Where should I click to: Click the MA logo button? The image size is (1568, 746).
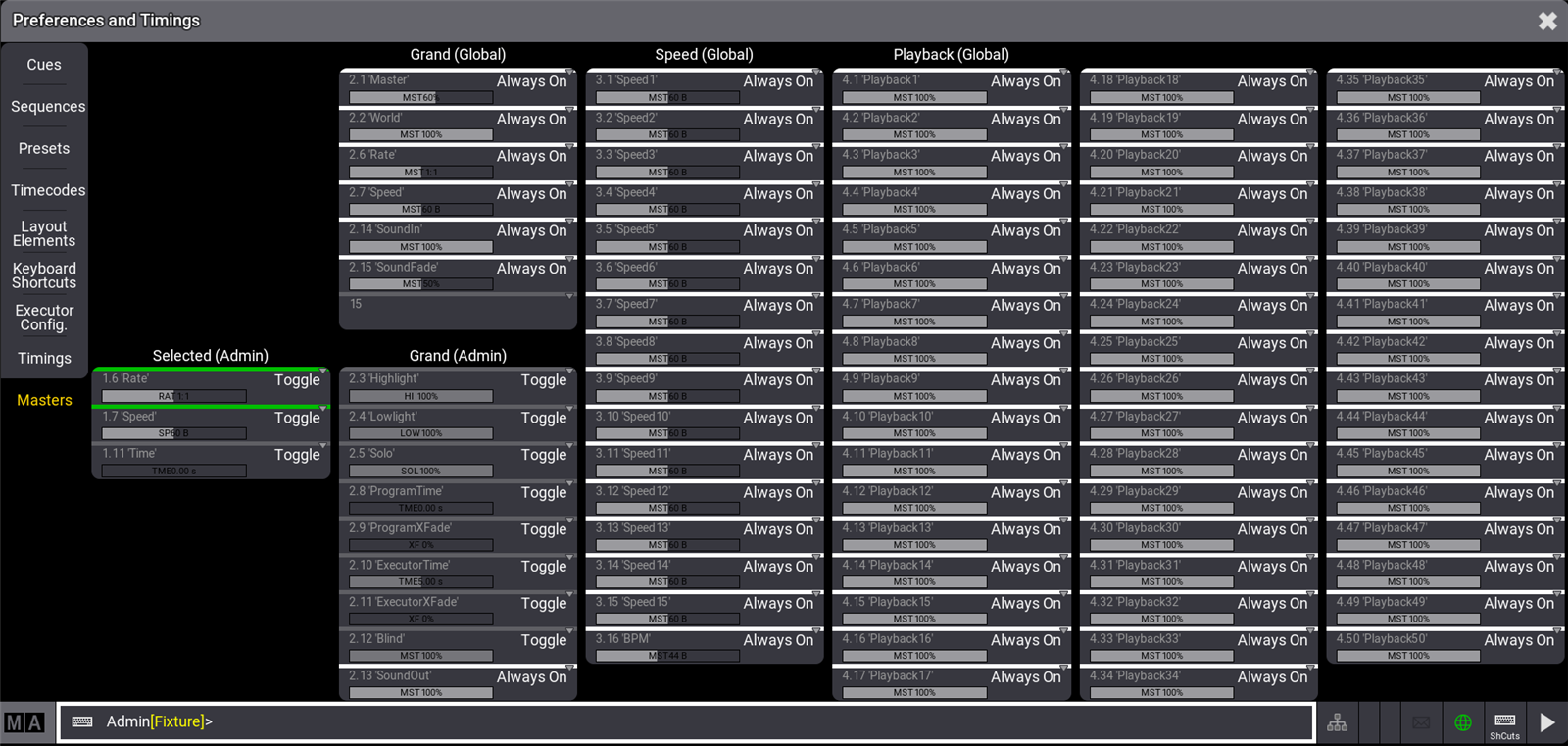tap(25, 723)
